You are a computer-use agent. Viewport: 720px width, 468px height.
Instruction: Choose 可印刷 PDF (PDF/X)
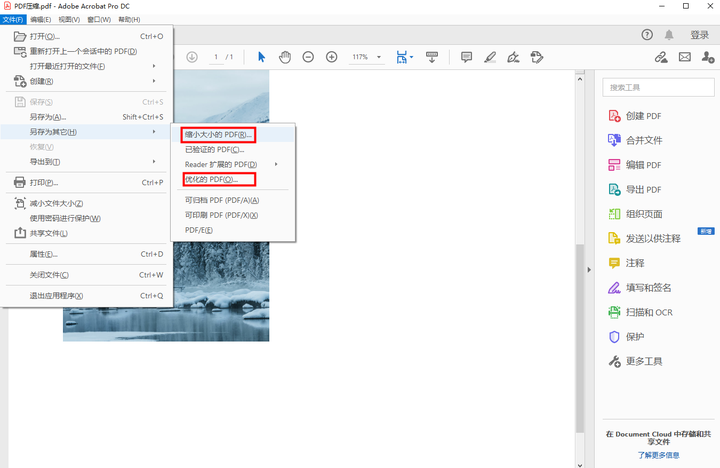(x=233, y=215)
